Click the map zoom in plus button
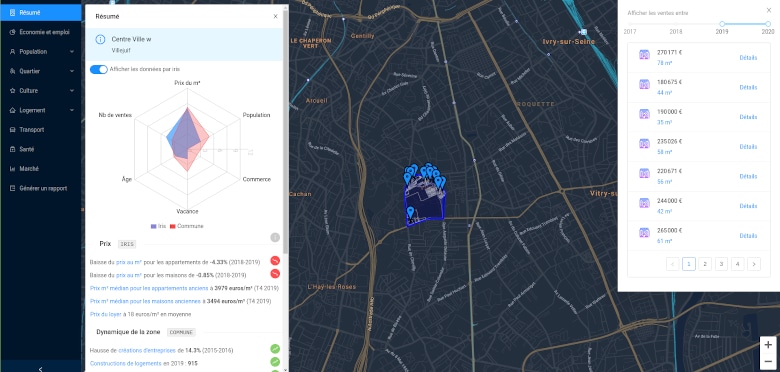This screenshot has height=372, width=780. pos(768,345)
